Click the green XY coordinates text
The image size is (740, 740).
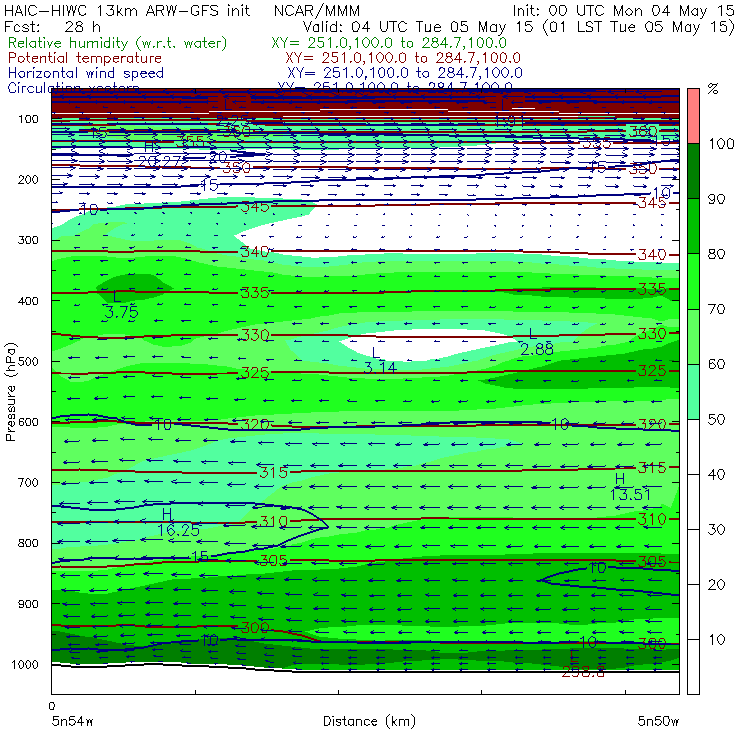click(389, 43)
